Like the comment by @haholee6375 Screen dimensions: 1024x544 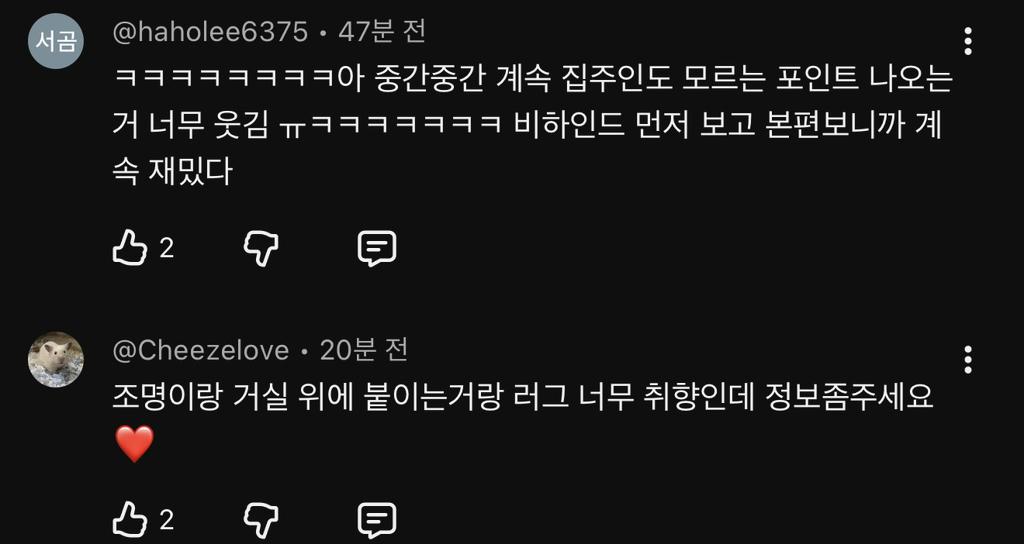tap(129, 248)
